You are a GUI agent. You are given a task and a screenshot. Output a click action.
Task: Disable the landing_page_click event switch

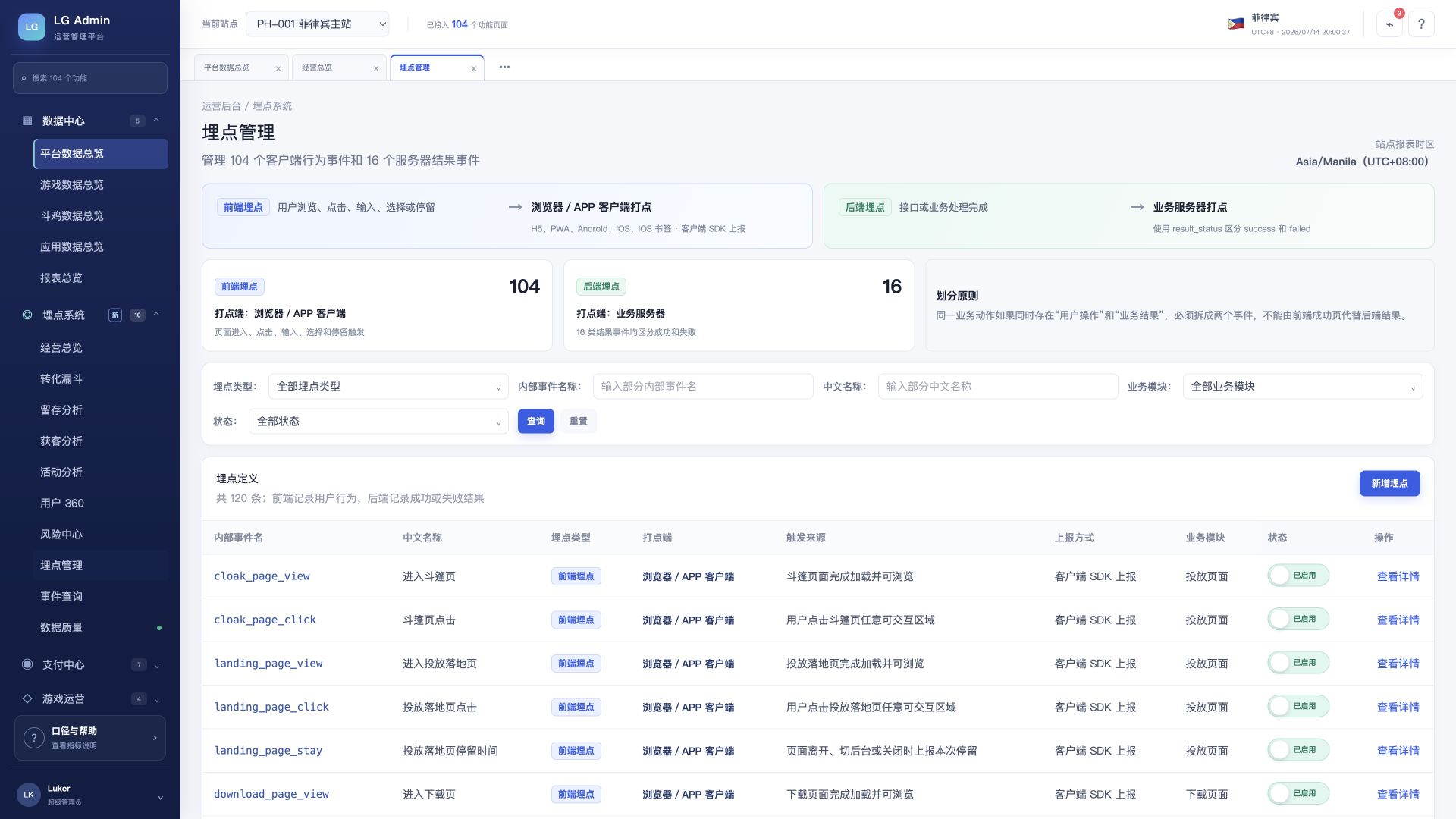click(x=1298, y=707)
